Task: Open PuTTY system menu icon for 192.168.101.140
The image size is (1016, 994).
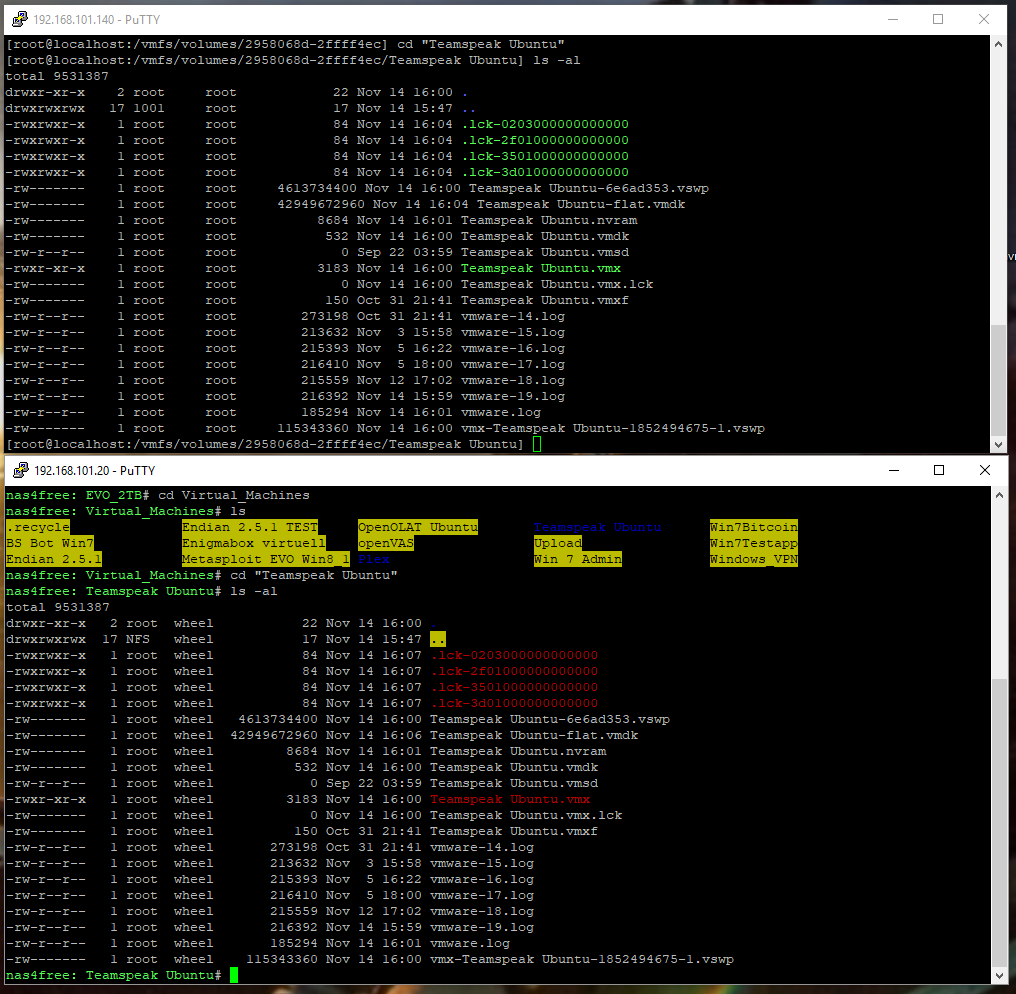Action: pyautogui.click(x=19, y=20)
